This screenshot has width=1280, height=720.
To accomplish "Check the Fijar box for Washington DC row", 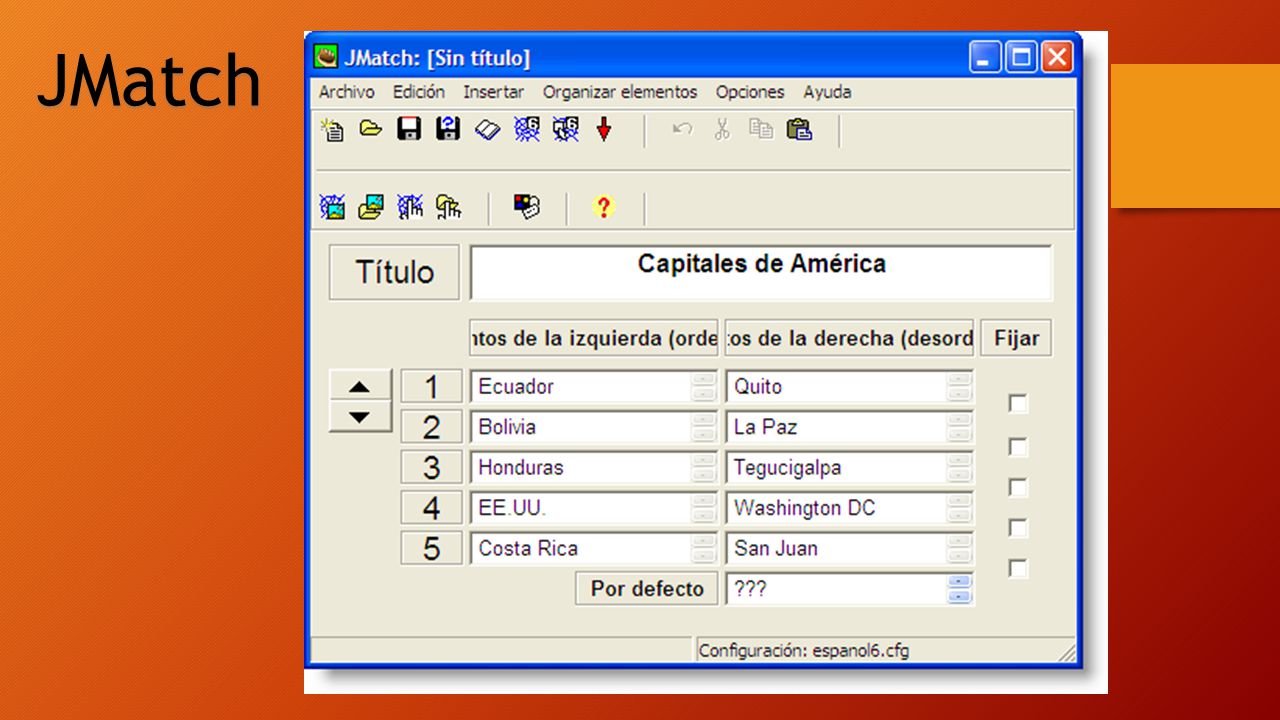I will (1018, 527).
